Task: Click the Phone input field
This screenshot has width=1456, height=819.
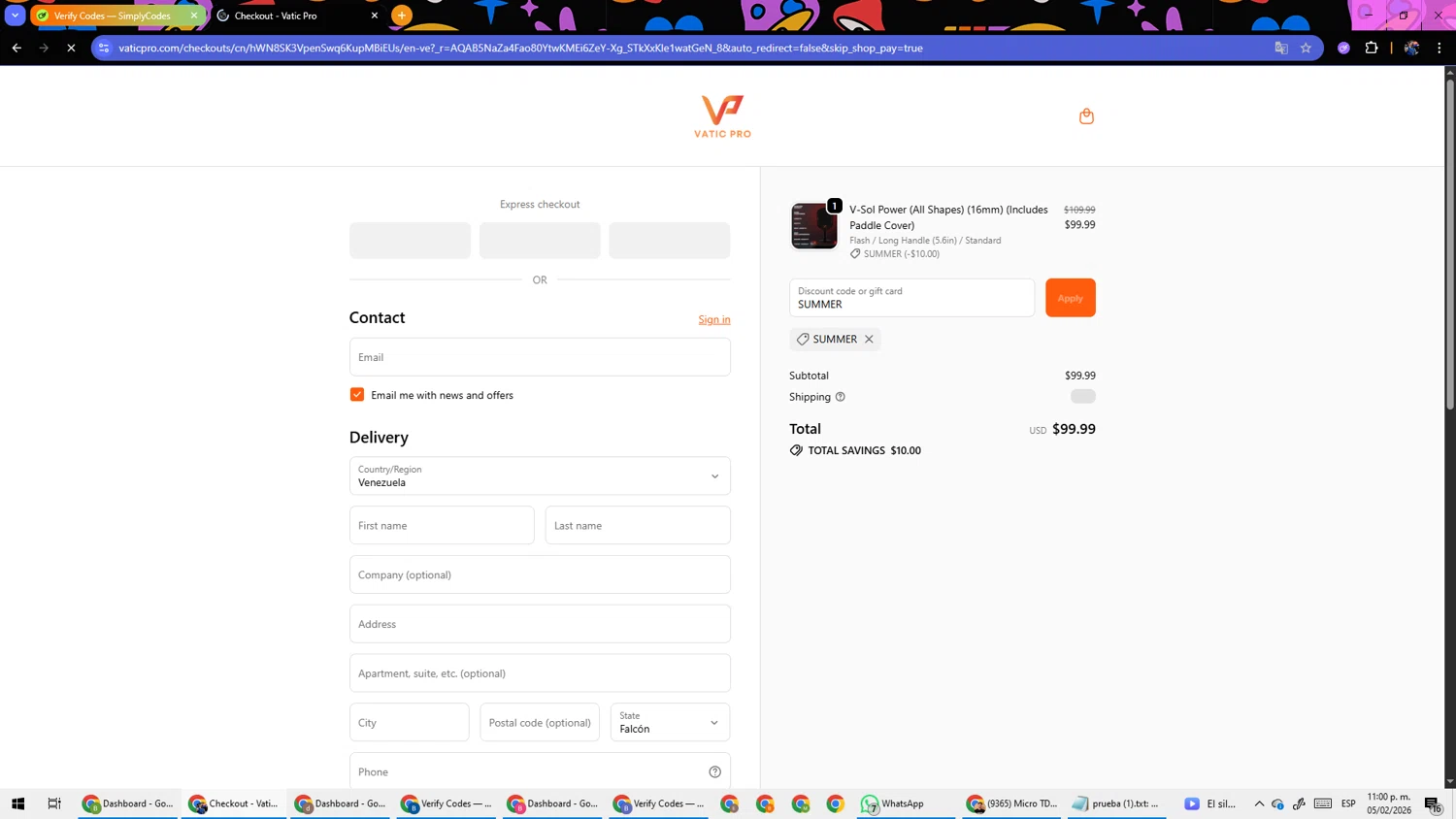Action: coord(540,772)
